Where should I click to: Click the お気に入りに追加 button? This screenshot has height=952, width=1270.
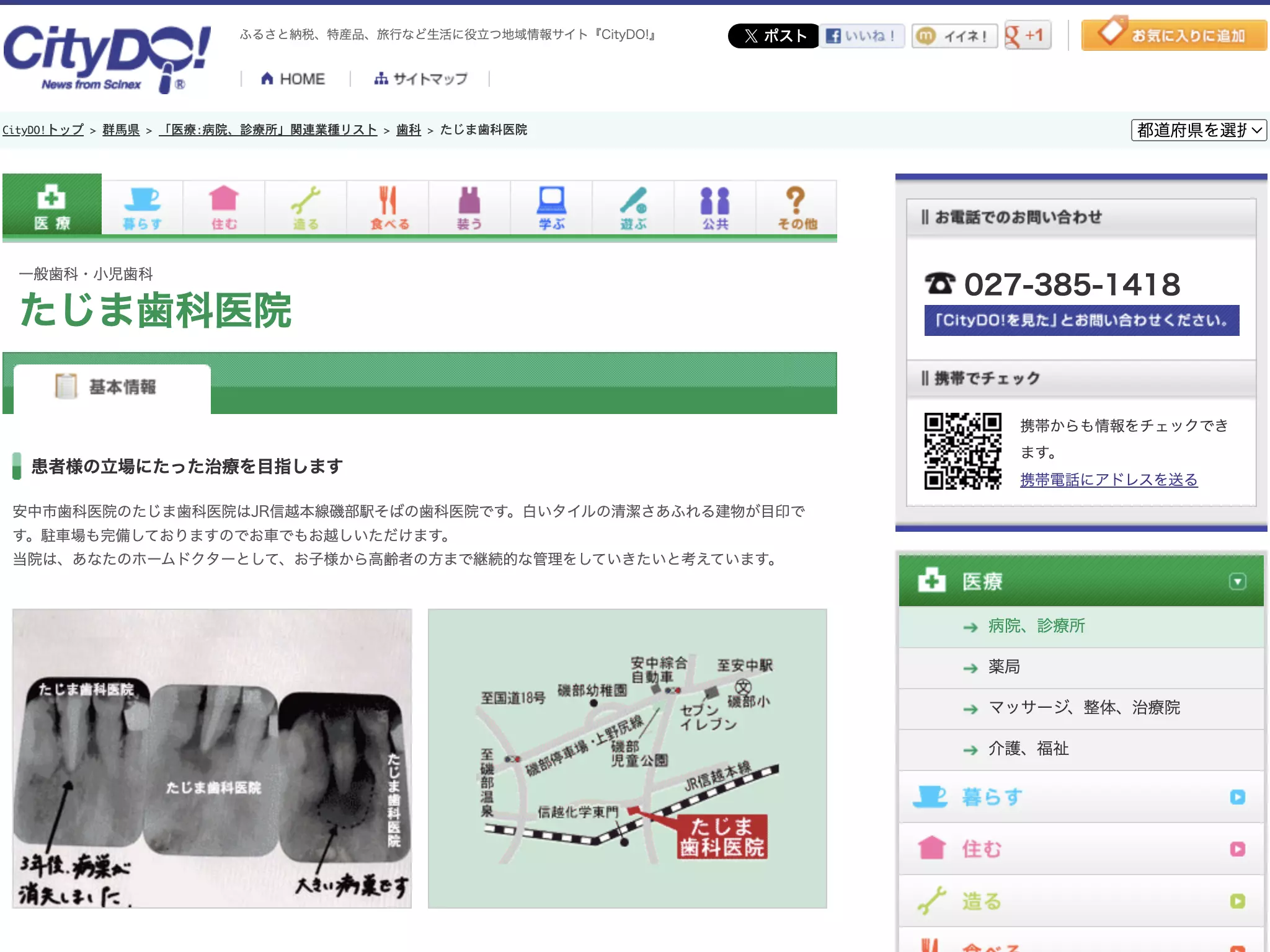coord(1174,35)
